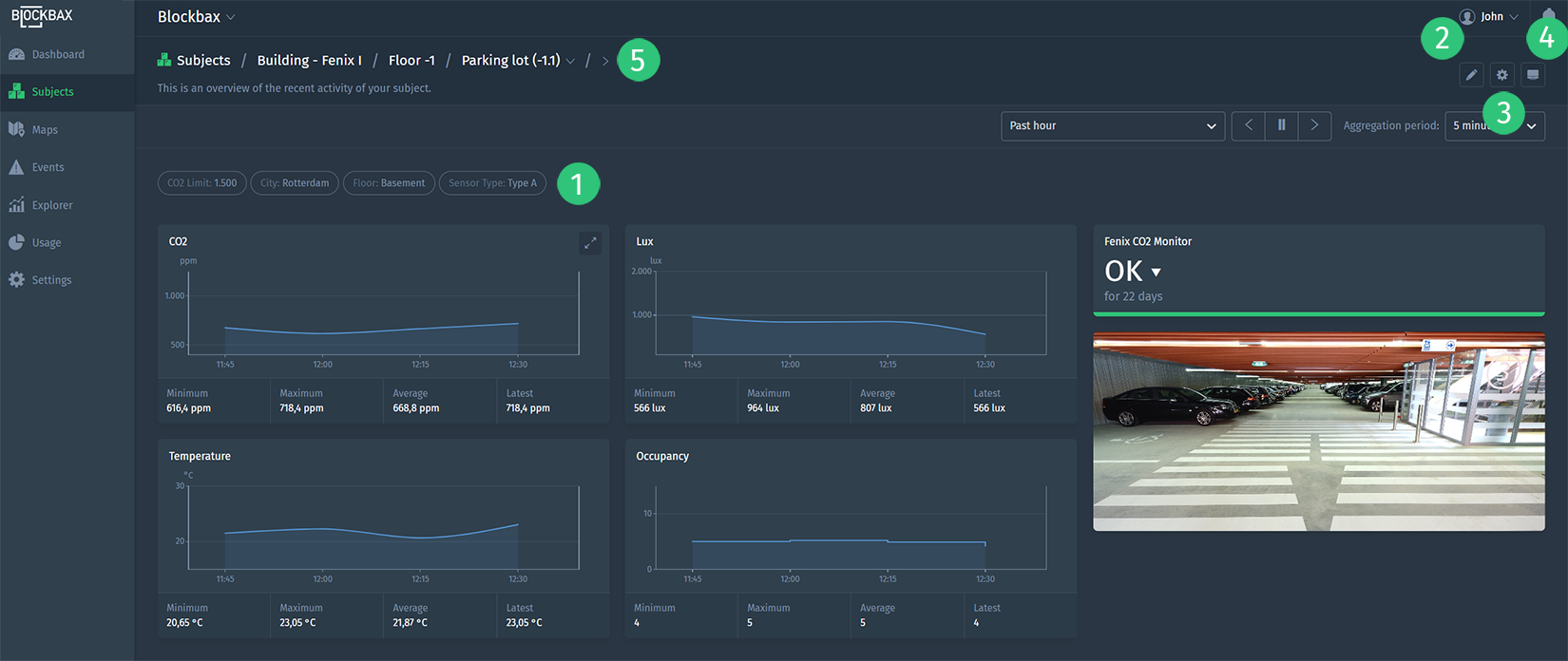Click the Blockbax logo
1568x661 pixels.
pos(42,16)
